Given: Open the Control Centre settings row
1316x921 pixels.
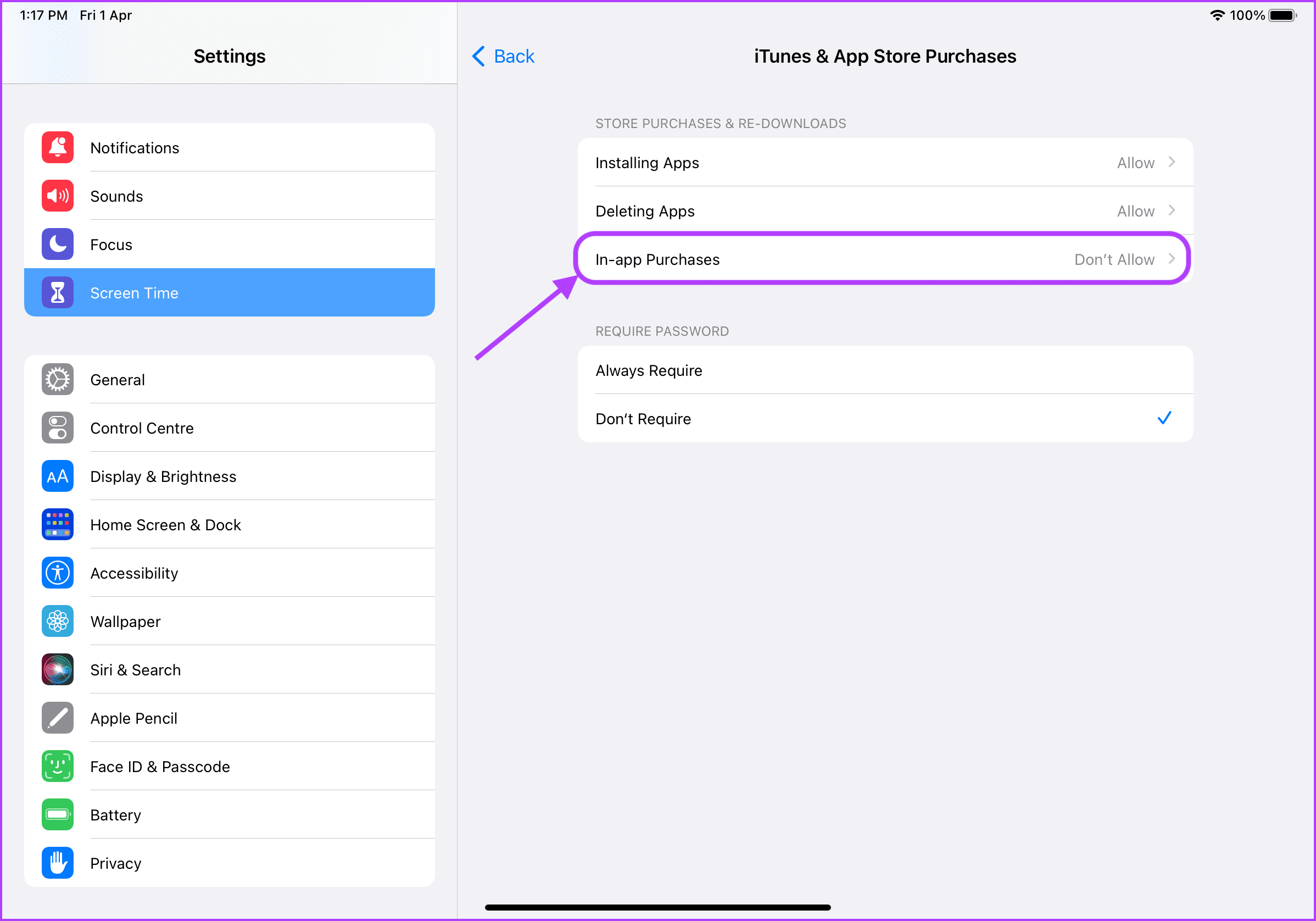Looking at the screenshot, I should coord(229,428).
